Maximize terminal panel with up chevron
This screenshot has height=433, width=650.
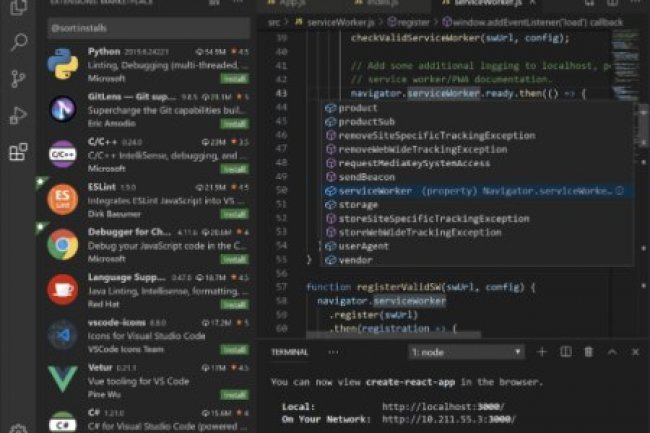tap(612, 352)
